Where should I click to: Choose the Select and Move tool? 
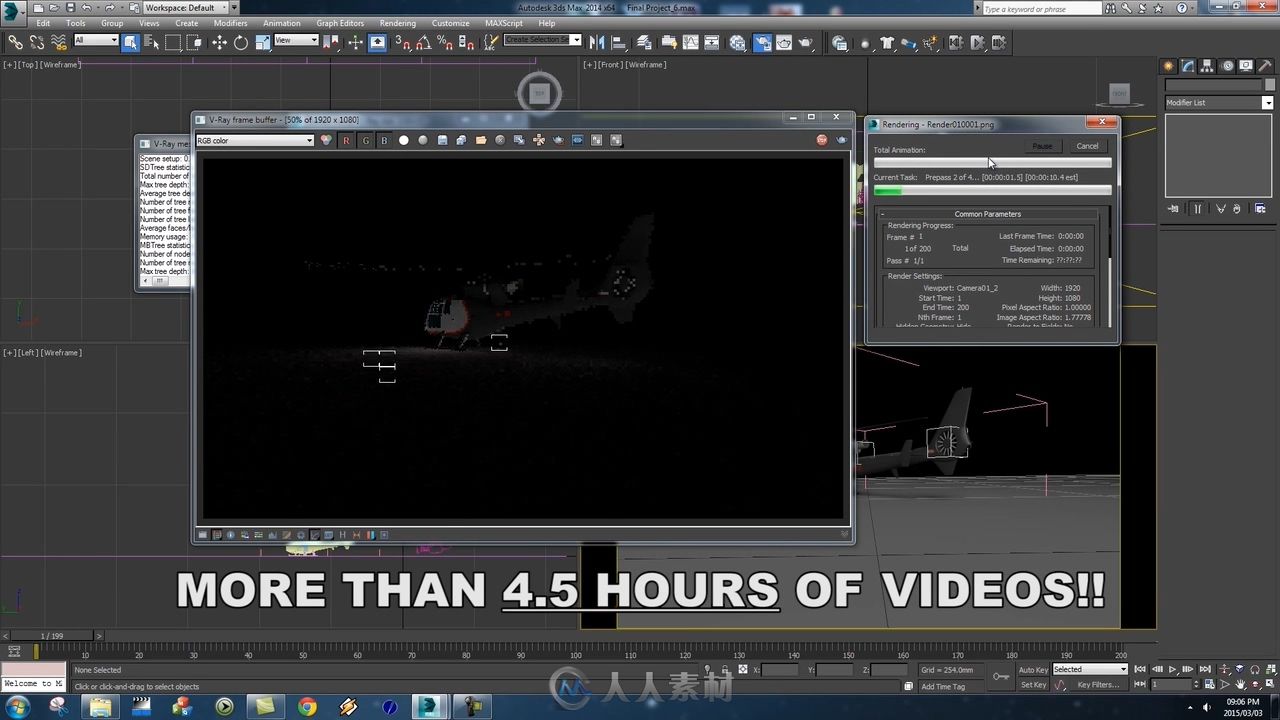coord(219,43)
